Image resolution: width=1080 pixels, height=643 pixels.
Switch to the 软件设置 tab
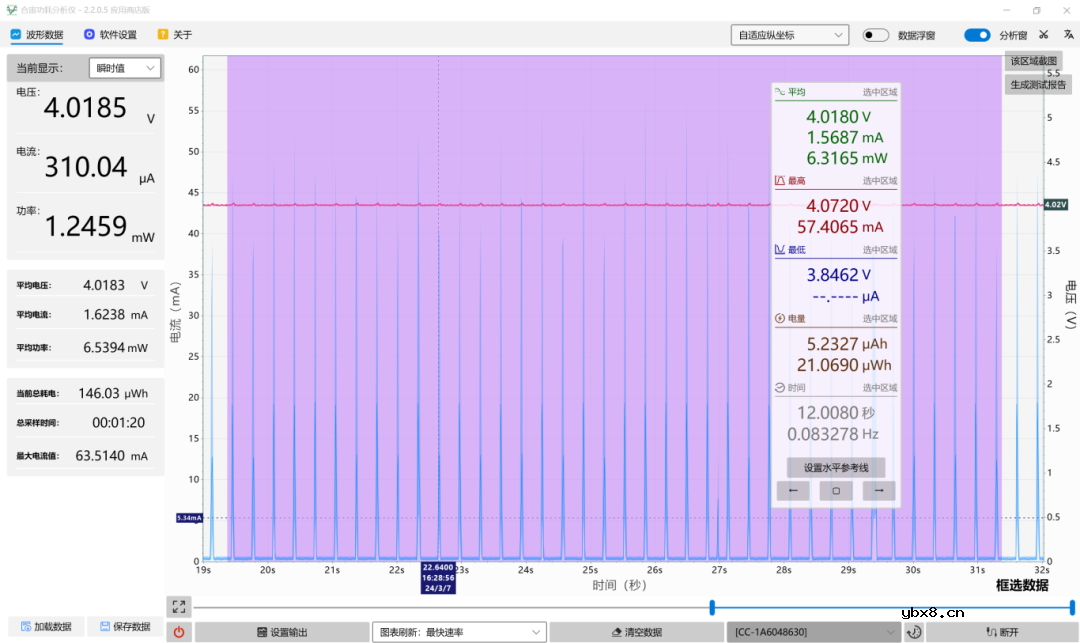110,35
